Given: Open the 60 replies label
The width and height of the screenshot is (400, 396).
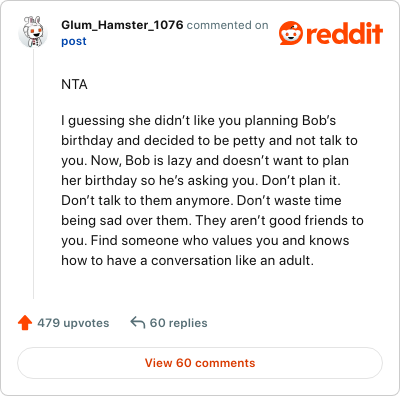Looking at the screenshot, I should 178,323.
